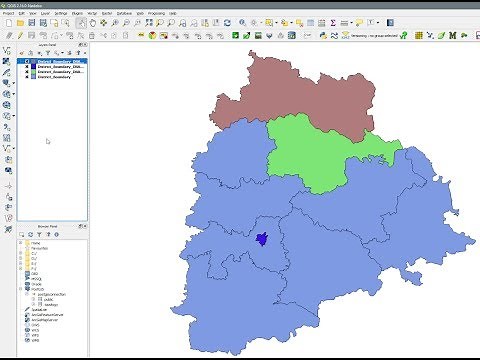Open the Text Annotation dropdown arrow
The height and width of the screenshot is (360, 480).
(x=378, y=23)
